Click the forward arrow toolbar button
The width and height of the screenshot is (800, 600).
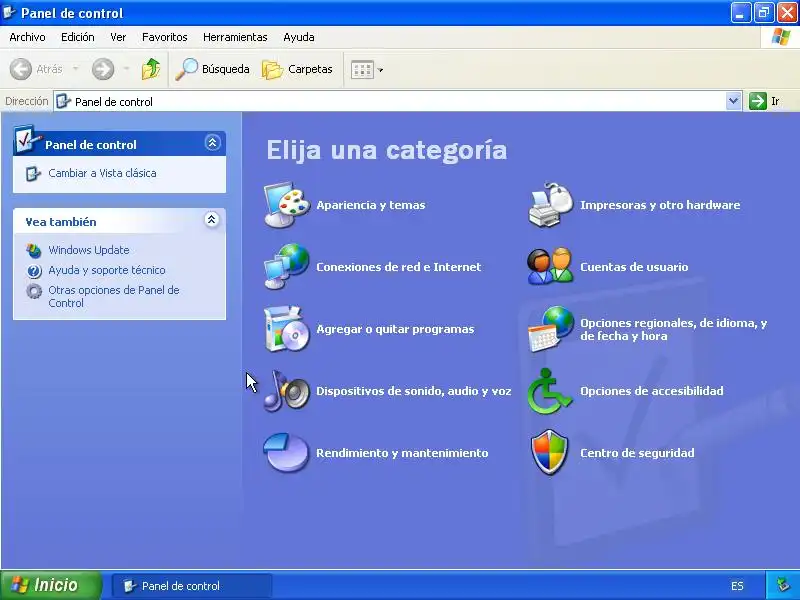[103, 69]
